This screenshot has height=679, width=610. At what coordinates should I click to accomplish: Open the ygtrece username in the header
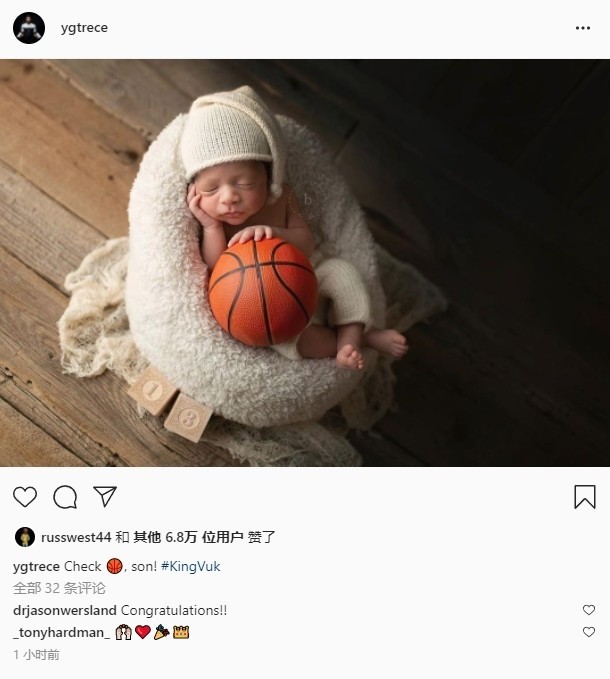(84, 28)
